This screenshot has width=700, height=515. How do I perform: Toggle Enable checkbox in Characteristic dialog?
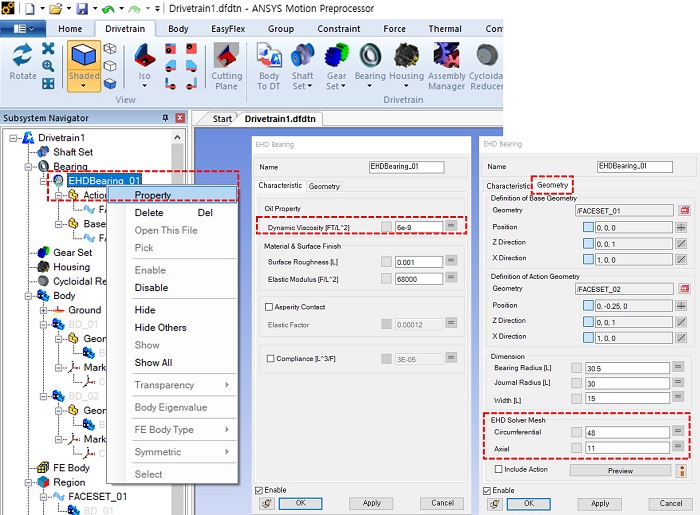tap(258, 490)
